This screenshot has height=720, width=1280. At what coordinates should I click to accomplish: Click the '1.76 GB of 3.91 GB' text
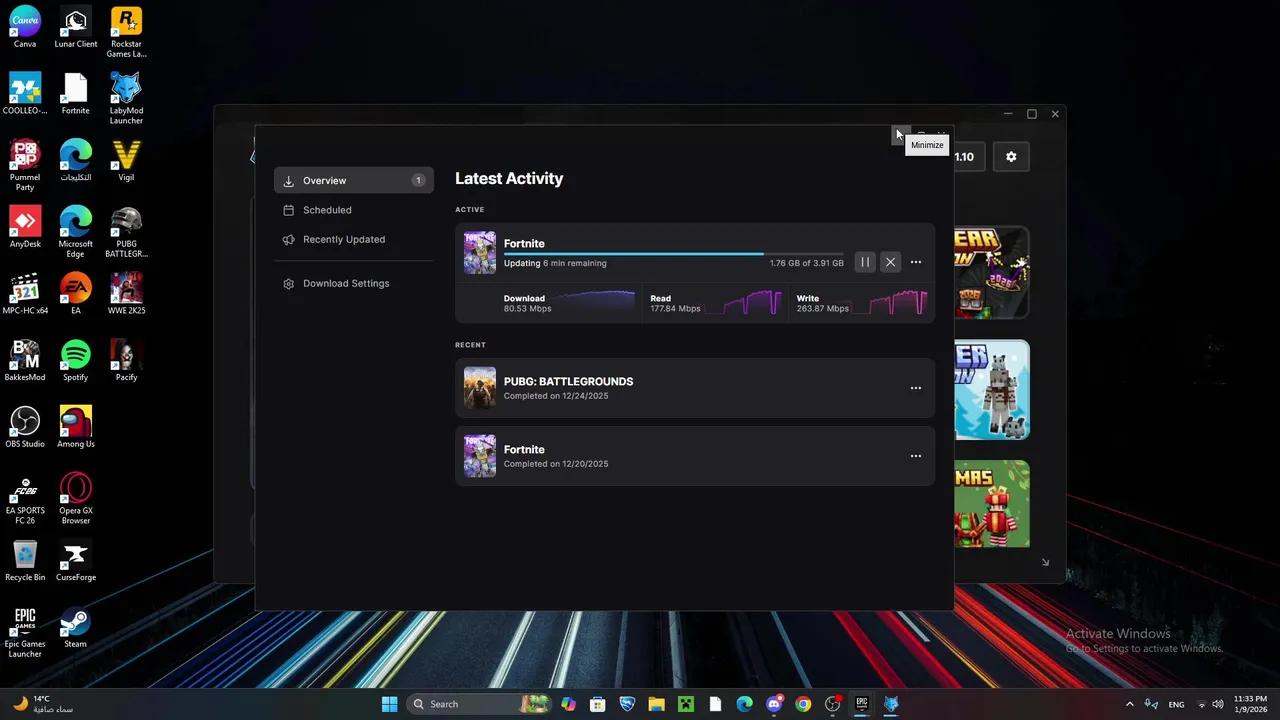click(x=806, y=264)
